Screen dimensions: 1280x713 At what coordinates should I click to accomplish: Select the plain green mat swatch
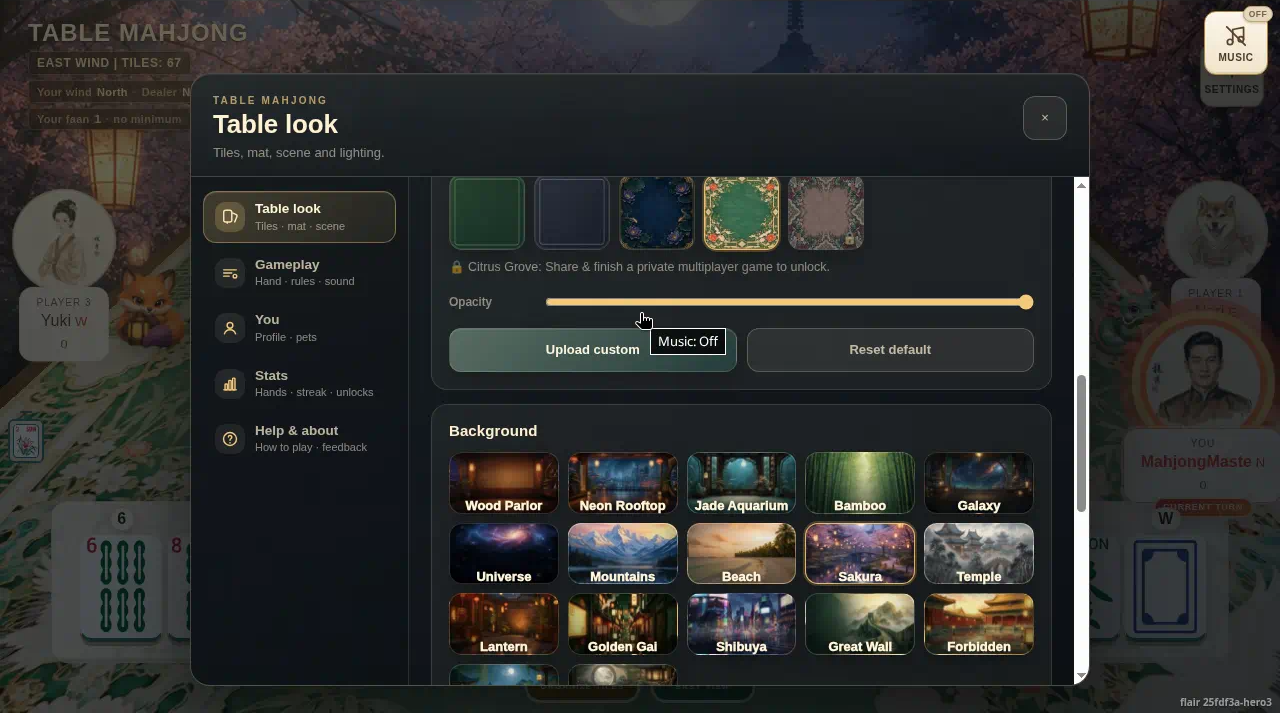(x=487, y=213)
